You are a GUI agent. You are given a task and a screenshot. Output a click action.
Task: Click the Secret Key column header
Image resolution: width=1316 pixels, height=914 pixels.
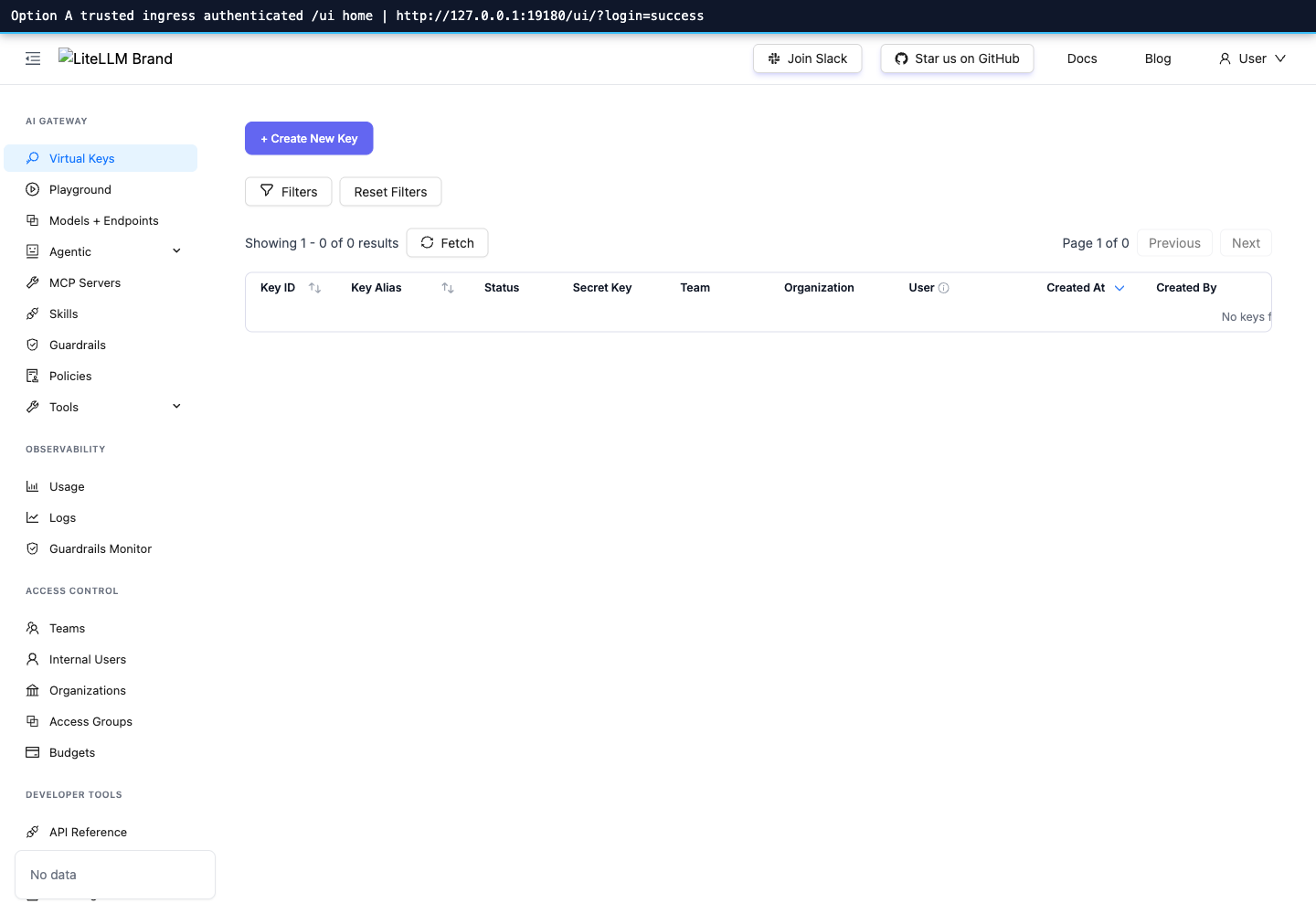(x=602, y=288)
